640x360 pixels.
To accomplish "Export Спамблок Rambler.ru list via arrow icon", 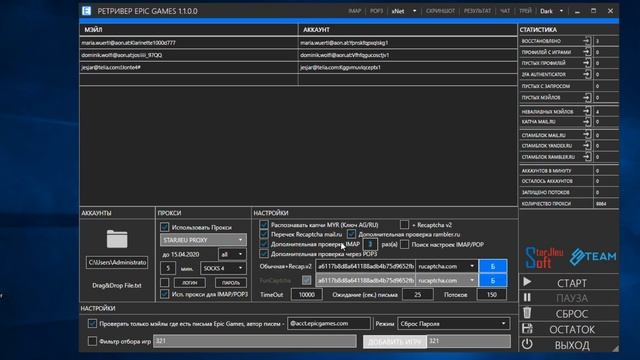I will (x=587, y=156).
